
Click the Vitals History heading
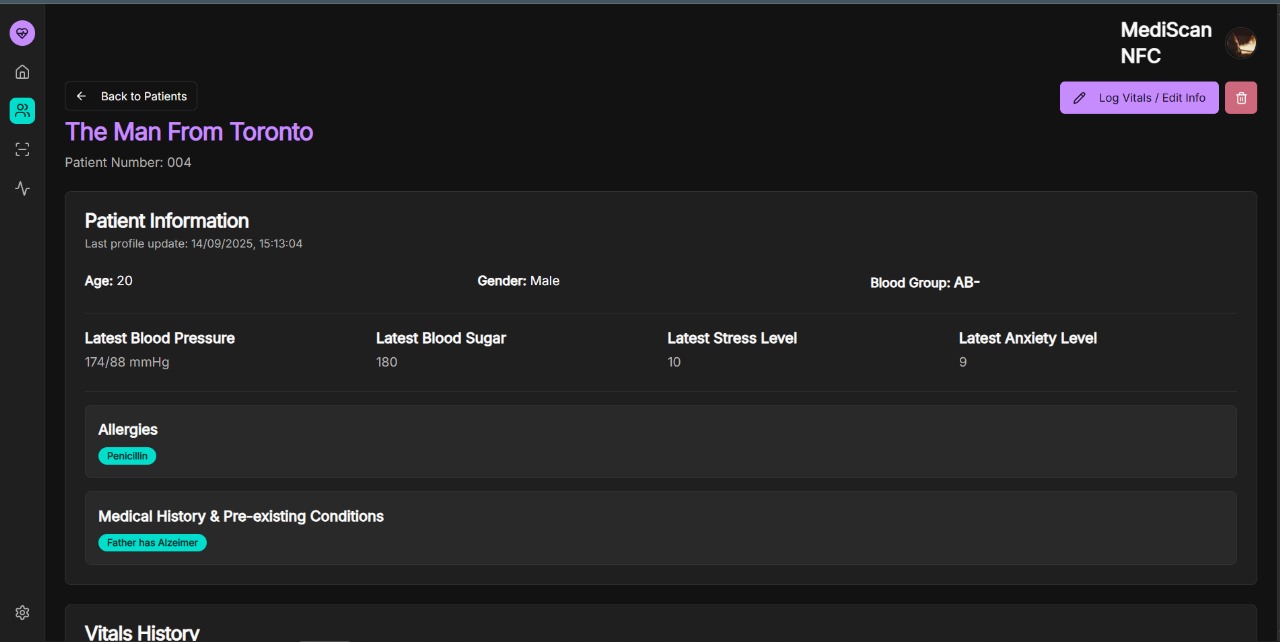pos(142,633)
